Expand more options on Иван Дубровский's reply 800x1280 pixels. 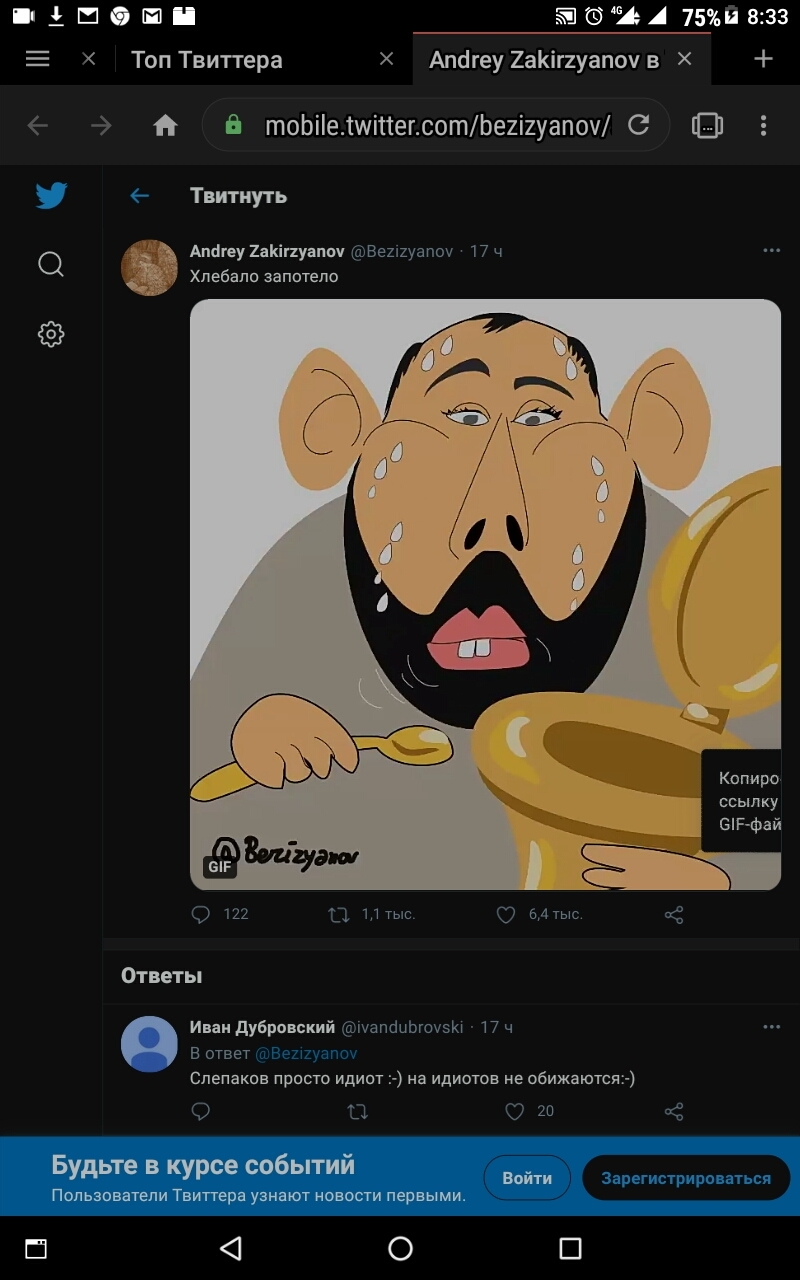[771, 1027]
